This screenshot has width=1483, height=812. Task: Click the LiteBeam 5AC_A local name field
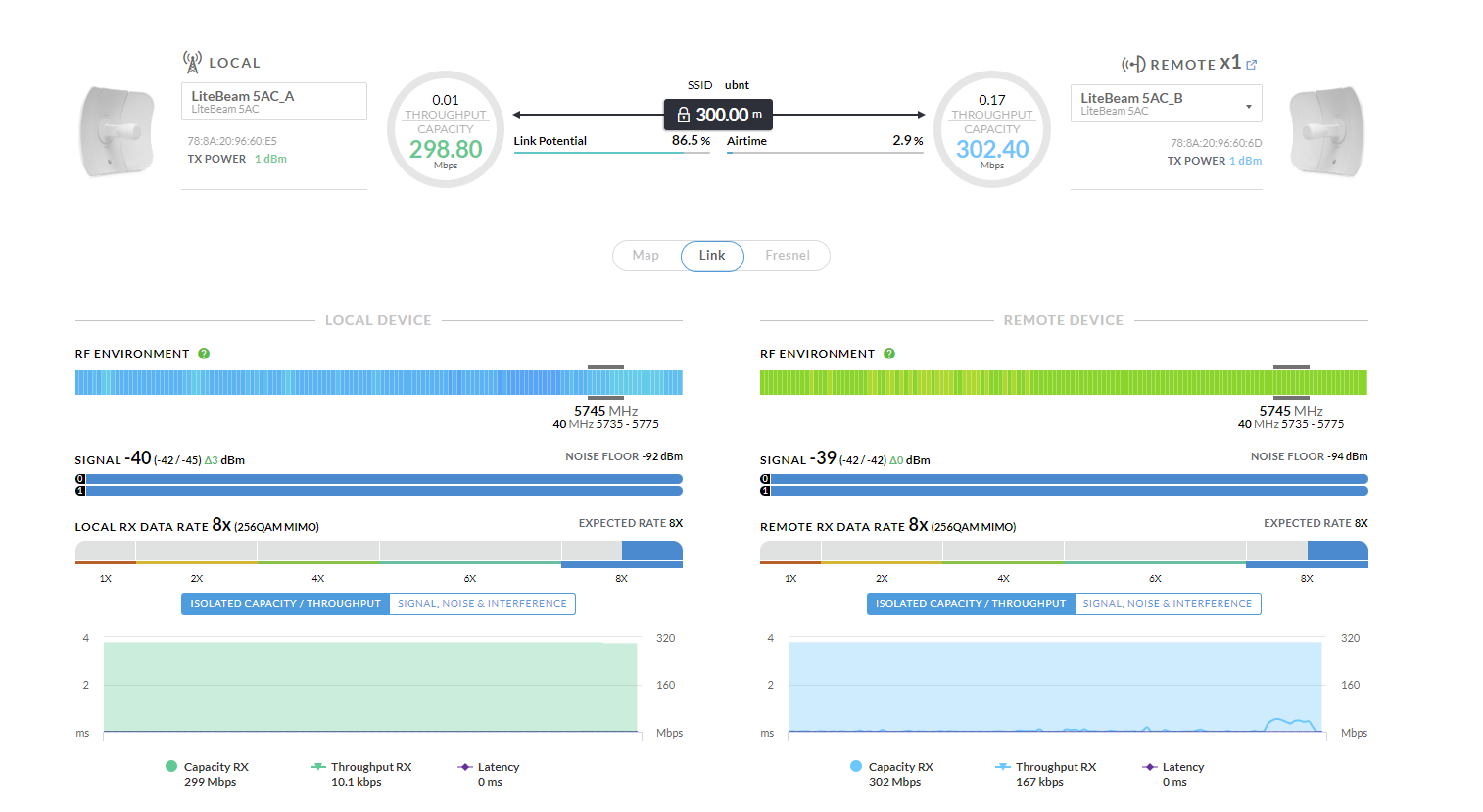273,101
